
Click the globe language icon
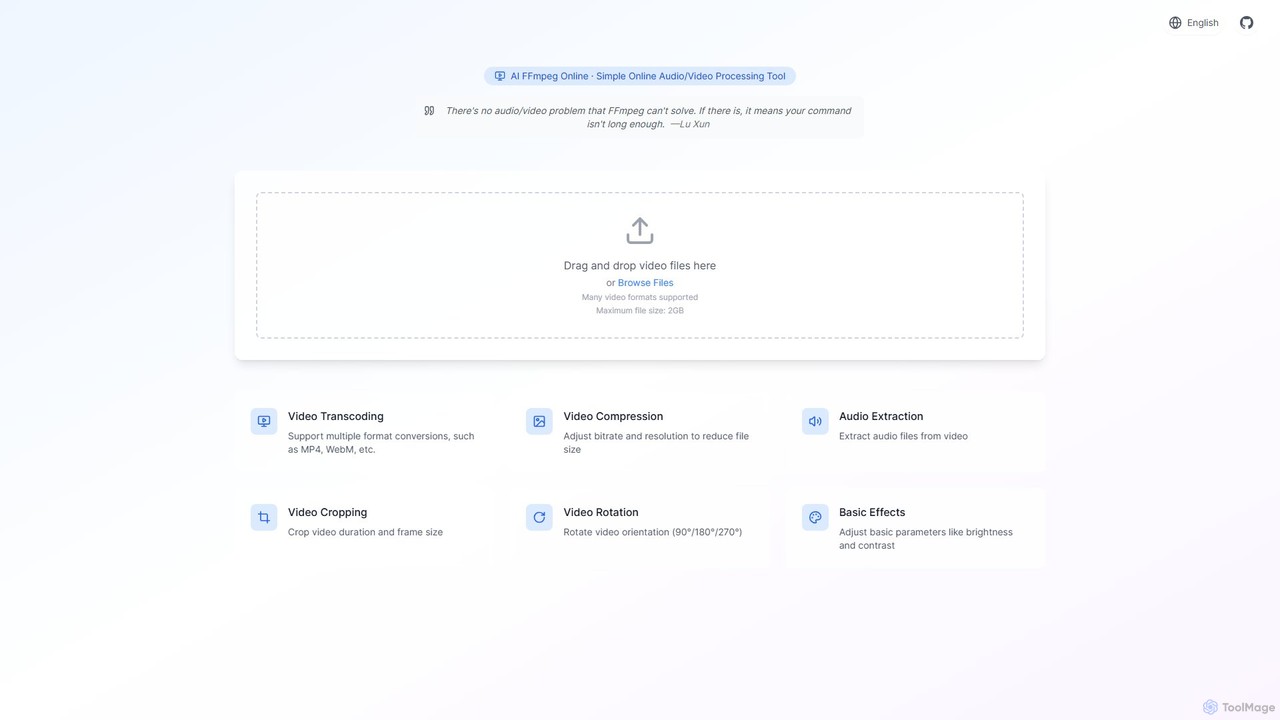click(x=1175, y=23)
